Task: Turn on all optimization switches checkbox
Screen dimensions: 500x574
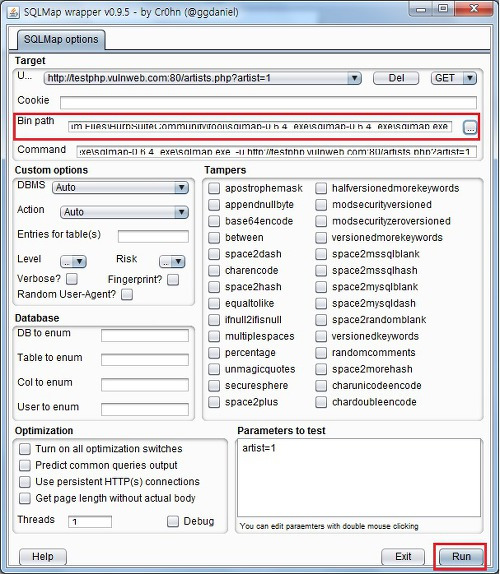Action: pyautogui.click(x=25, y=449)
